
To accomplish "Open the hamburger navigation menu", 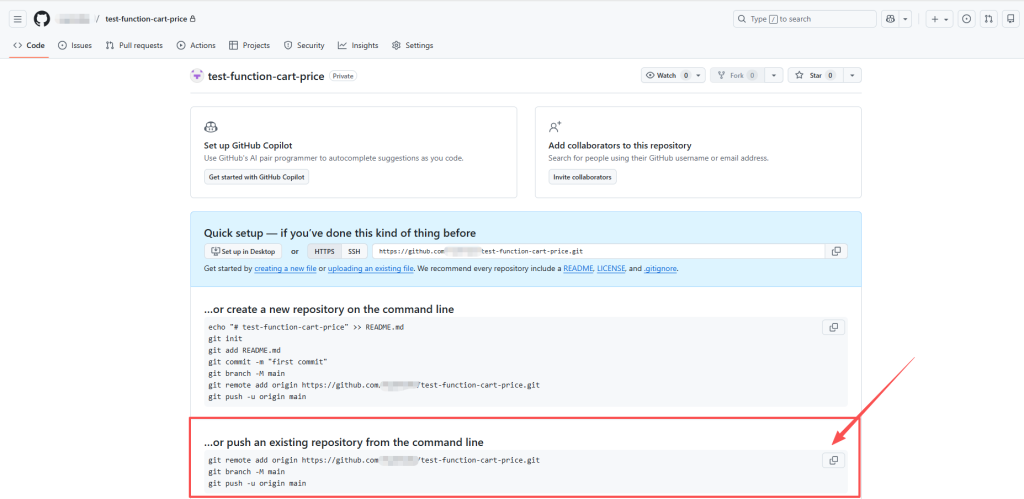I will [18, 19].
